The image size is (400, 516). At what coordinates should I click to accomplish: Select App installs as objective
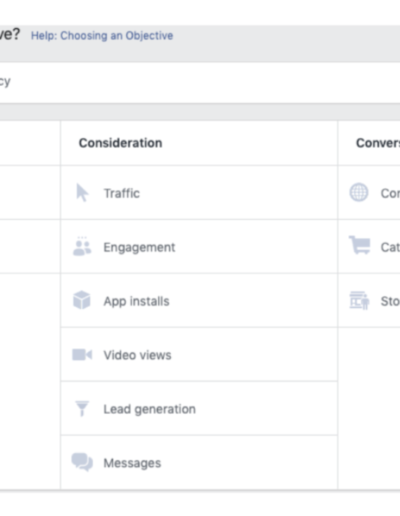[199, 301]
